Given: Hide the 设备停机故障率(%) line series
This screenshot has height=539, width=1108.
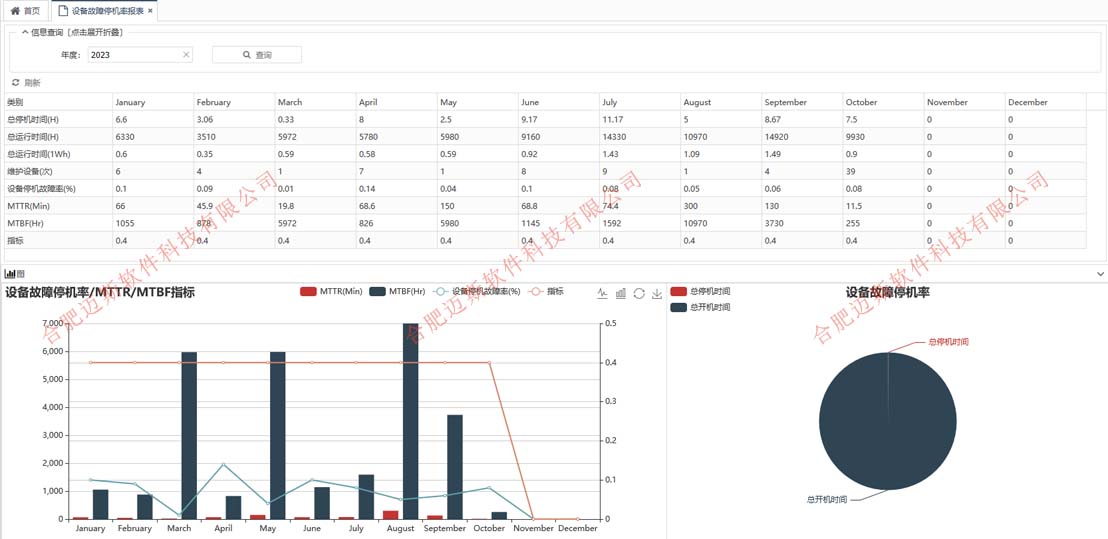Looking at the screenshot, I should click(476, 292).
